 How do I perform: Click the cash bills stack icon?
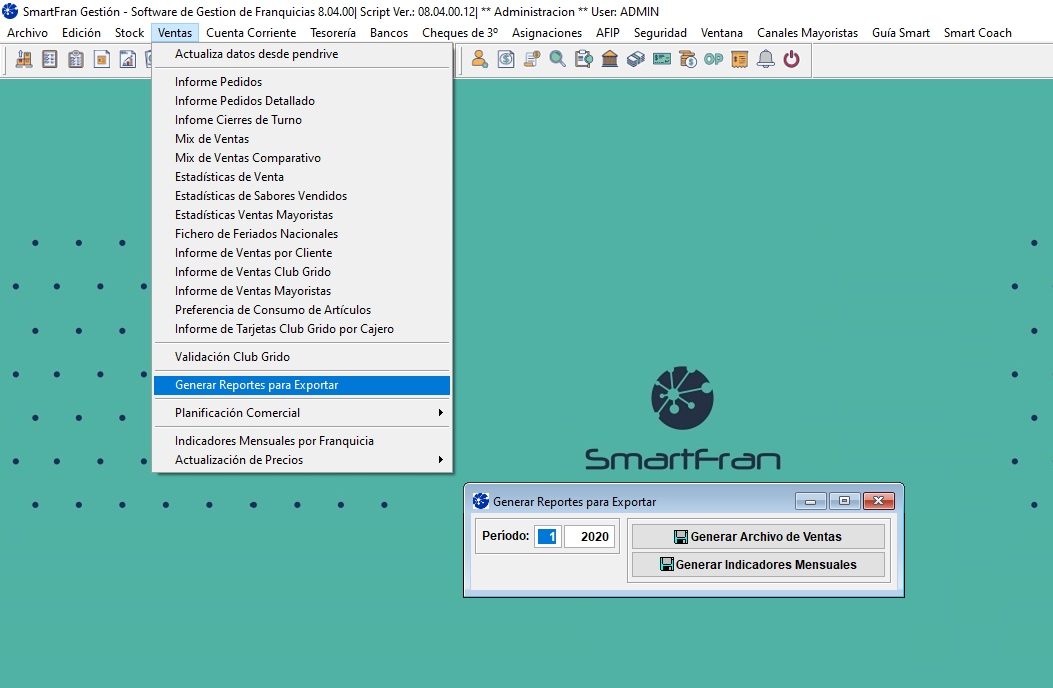pos(635,59)
